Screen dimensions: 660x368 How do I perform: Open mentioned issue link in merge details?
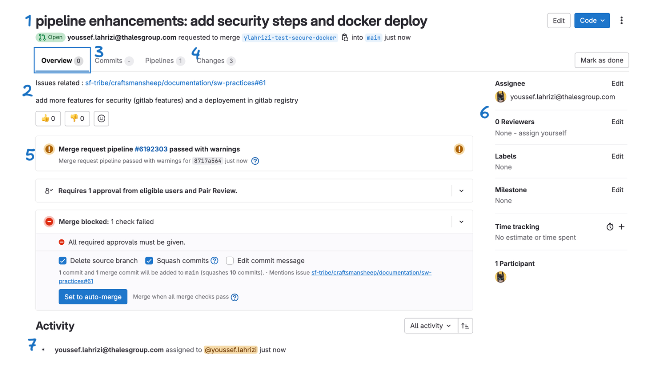(x=371, y=272)
